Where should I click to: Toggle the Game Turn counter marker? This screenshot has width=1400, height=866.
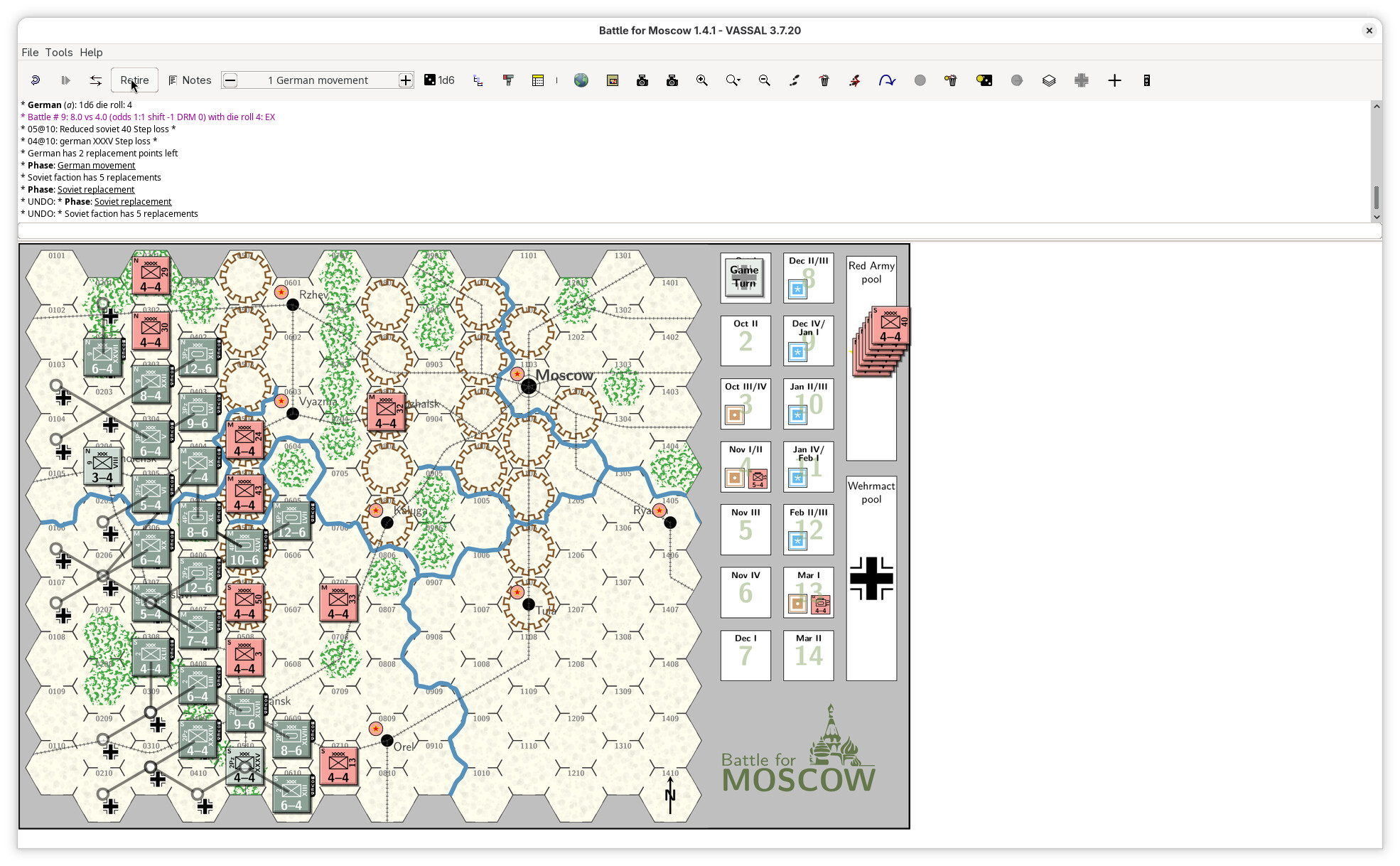744,277
